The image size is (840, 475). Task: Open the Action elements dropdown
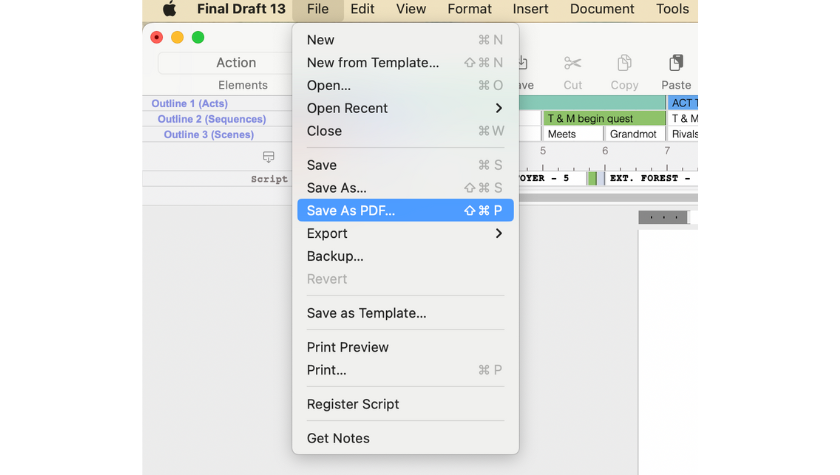pos(236,63)
